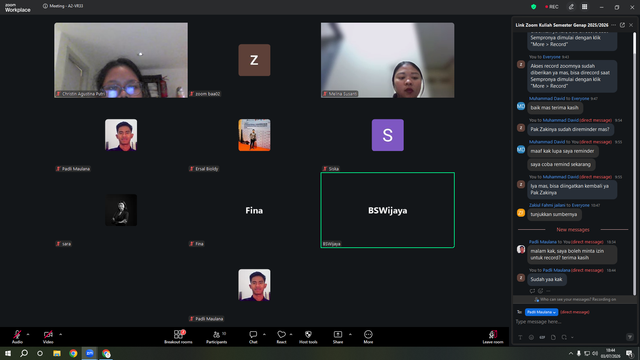Attach a file in chat composer
The width and height of the screenshot is (640, 360).
pyautogui.click(x=553, y=337)
